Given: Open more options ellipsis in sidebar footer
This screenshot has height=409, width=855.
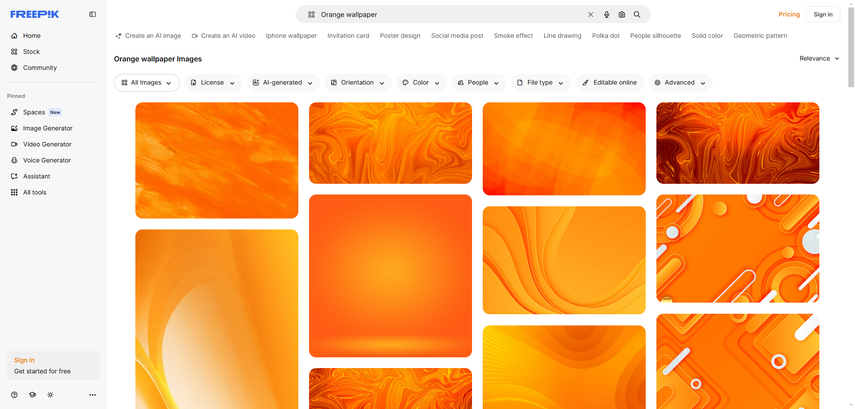Looking at the screenshot, I should (93, 395).
